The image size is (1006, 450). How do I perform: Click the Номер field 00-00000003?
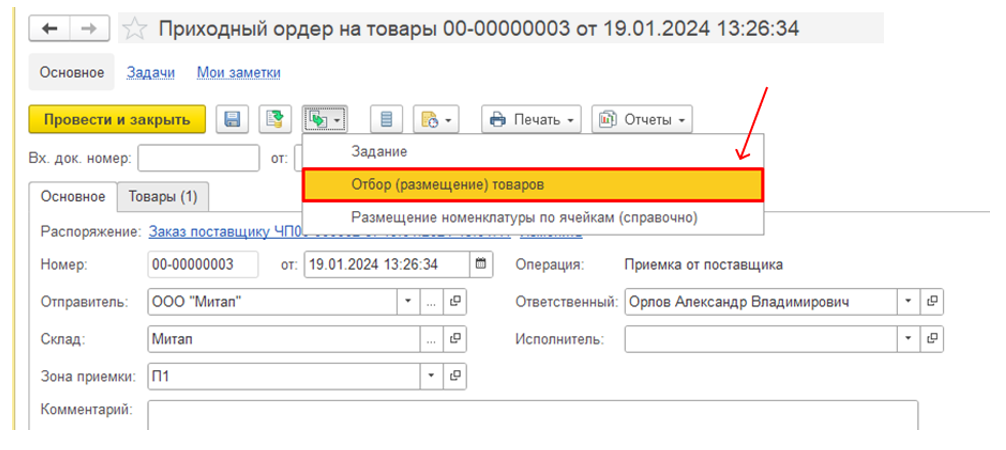(203, 264)
